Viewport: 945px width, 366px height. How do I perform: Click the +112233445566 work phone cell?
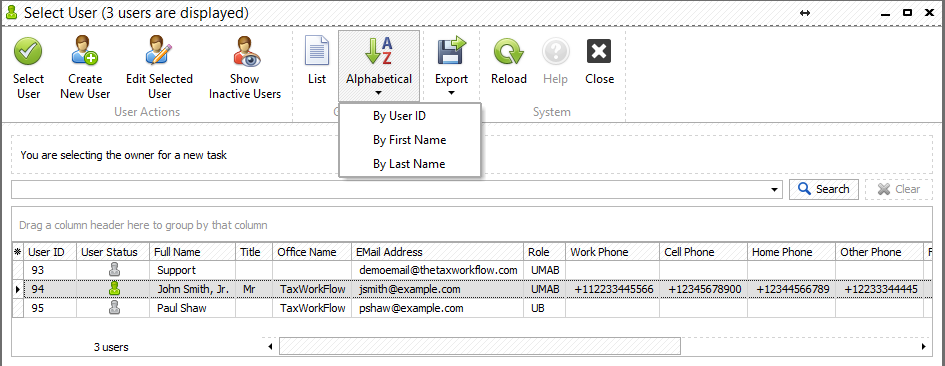coord(613,289)
